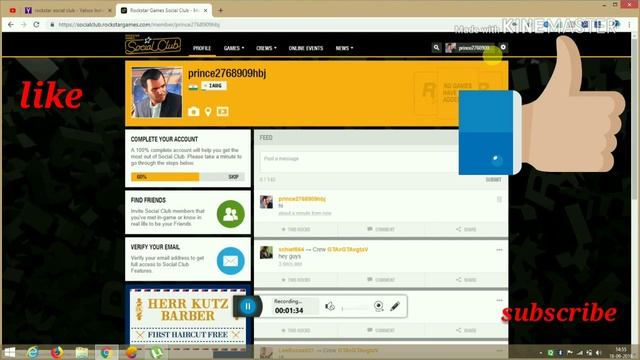640x360 pixels.
Task: Open a new browser tab
Action: pos(220,10)
